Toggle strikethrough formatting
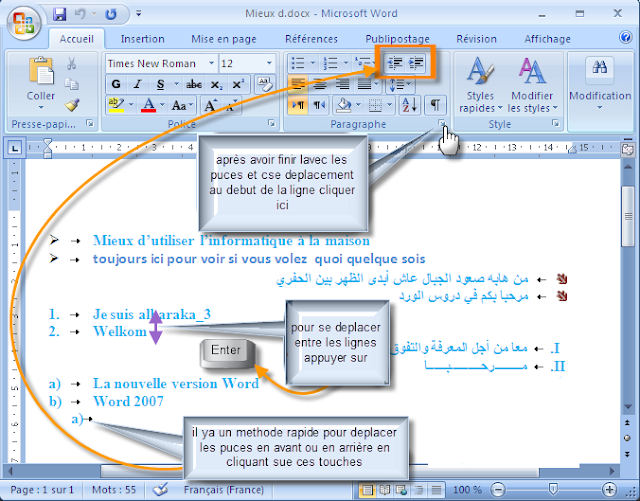The width and height of the screenshot is (640, 501). [x=194, y=85]
